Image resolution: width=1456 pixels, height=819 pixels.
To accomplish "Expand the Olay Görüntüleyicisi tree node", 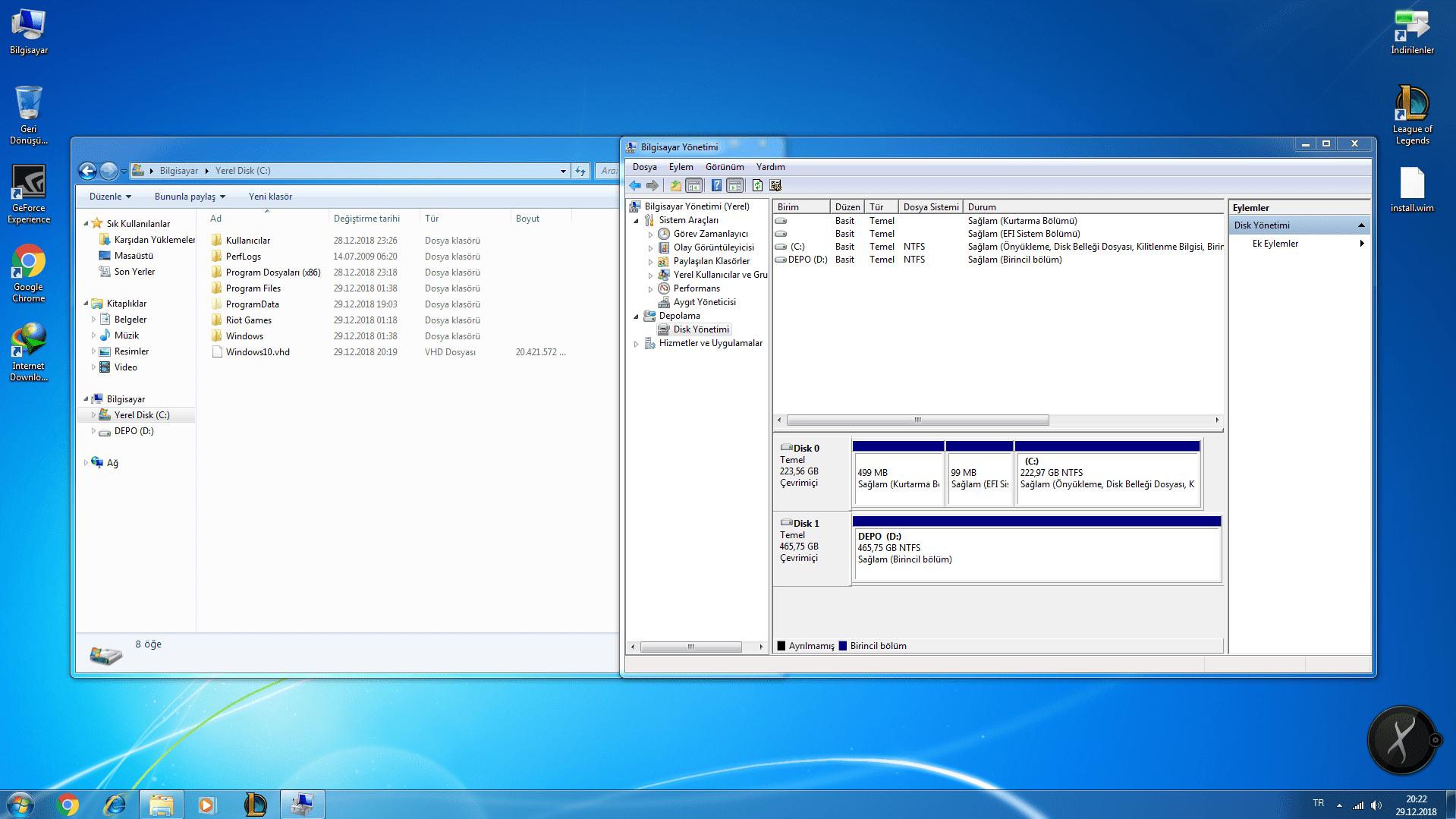I will pos(650,248).
